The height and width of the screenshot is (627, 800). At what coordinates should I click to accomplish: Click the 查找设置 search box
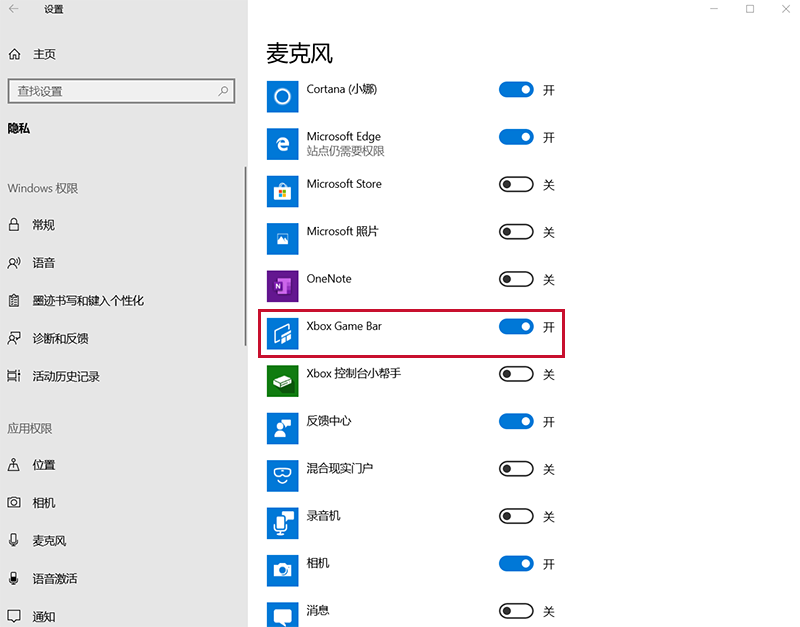110,91
